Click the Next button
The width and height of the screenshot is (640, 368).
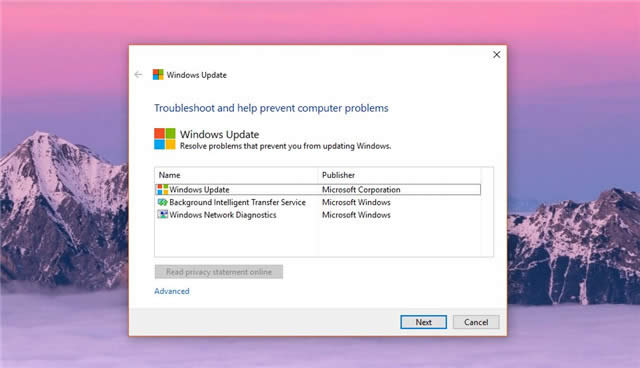(x=423, y=322)
